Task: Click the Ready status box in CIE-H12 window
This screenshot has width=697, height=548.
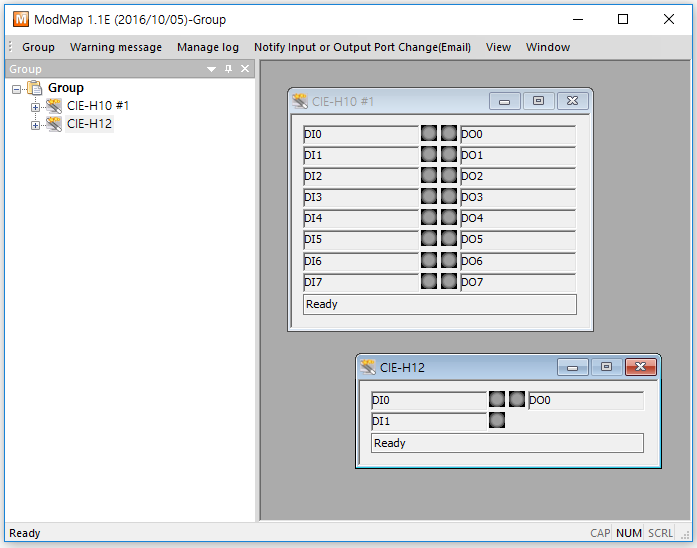Action: coord(507,443)
